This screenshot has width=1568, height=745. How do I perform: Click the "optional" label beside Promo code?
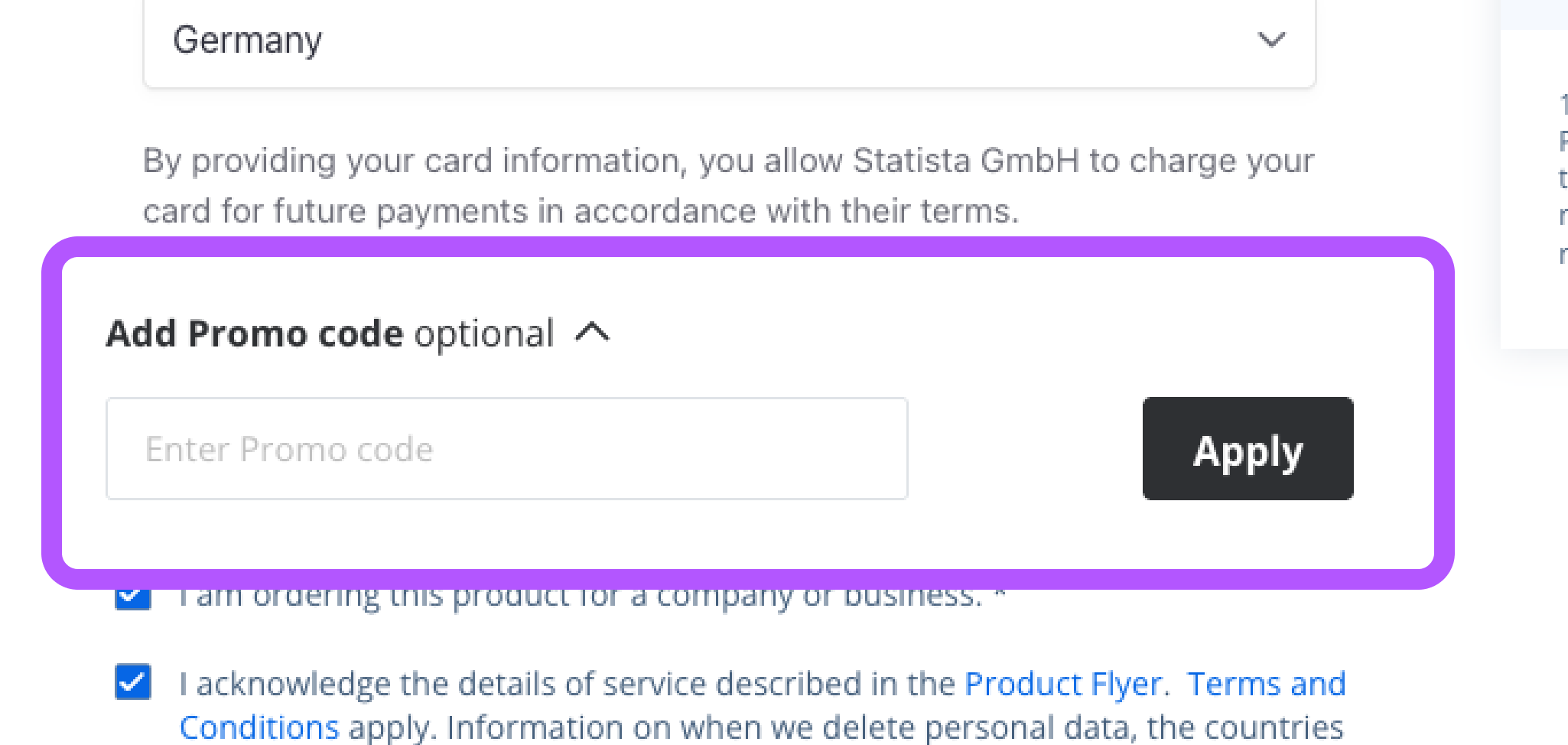pyautogui.click(x=483, y=334)
